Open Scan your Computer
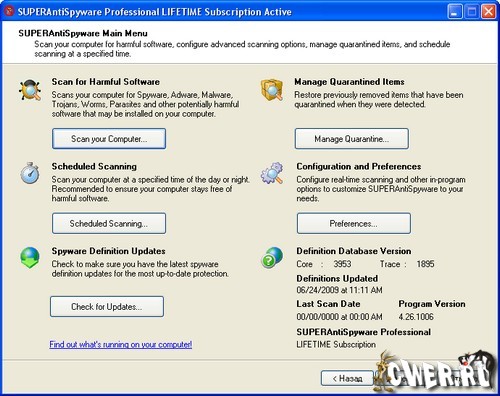Viewport: 500px width, 396px height. click(x=109, y=139)
